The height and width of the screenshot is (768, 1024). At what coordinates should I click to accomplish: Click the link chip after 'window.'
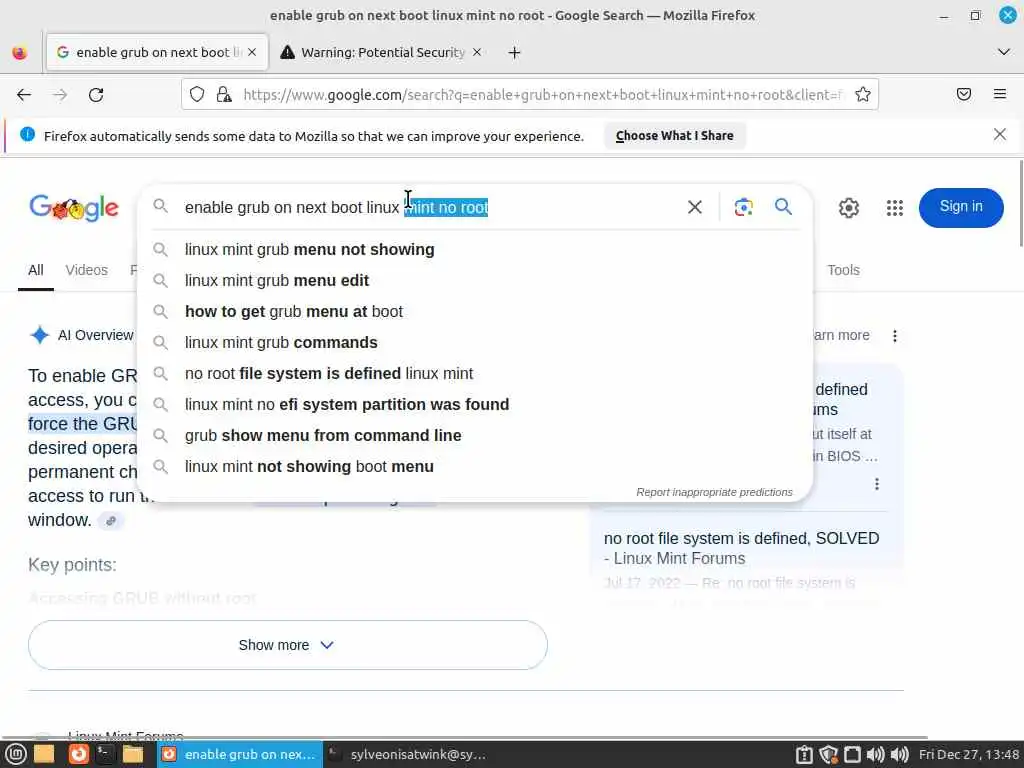111,520
